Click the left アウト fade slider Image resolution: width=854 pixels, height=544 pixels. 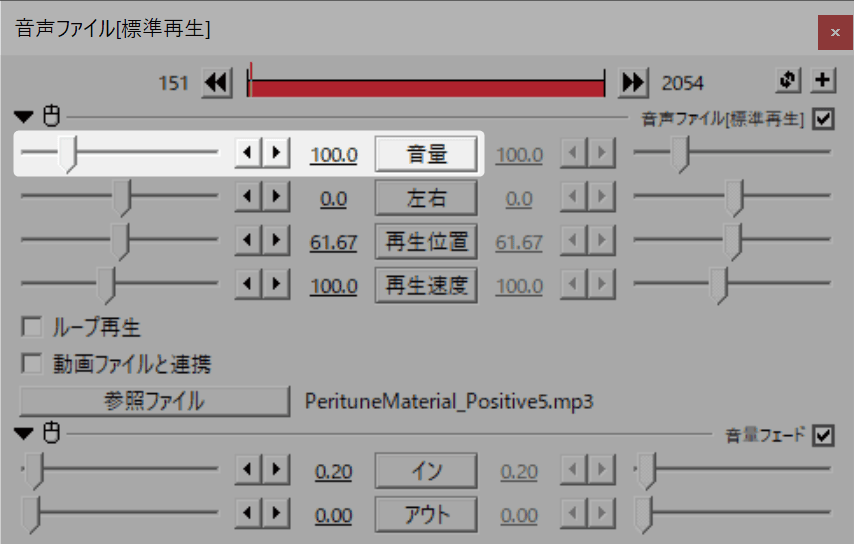click(x=119, y=514)
